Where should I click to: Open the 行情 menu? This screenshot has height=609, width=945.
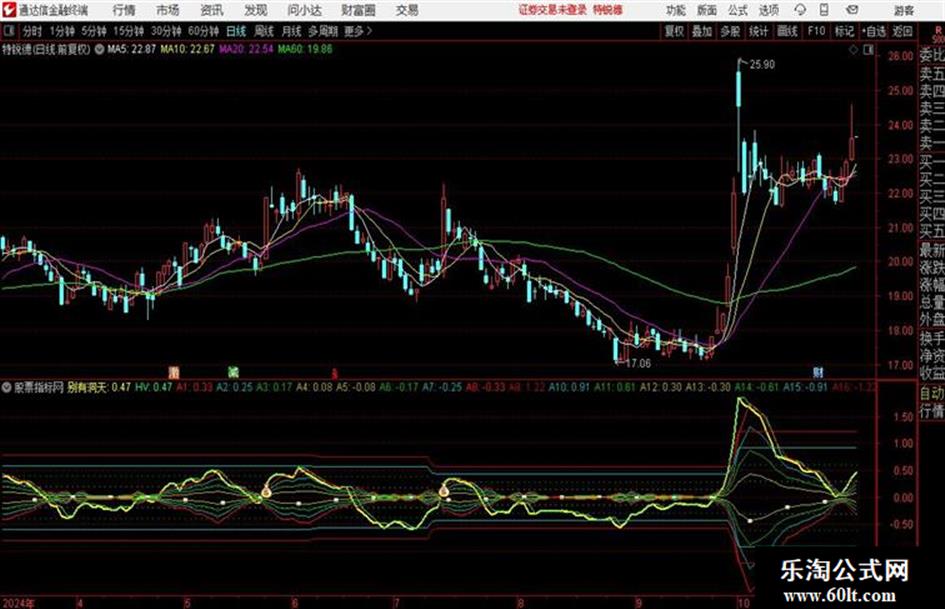pos(124,10)
